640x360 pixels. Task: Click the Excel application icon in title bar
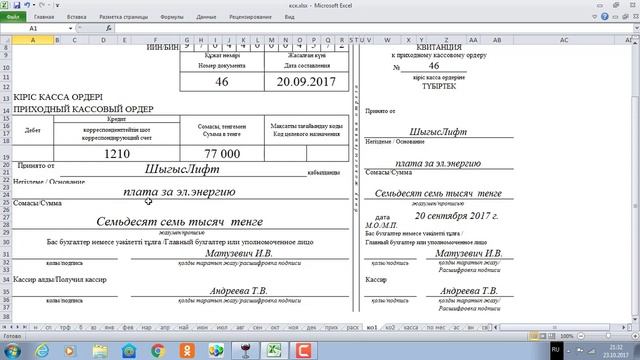(5, 5)
